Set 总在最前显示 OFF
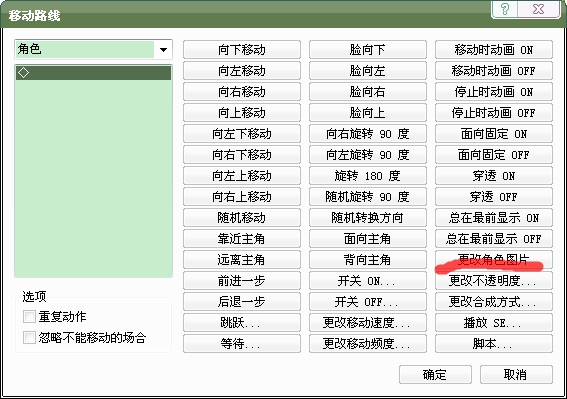The image size is (567, 399). [494, 238]
